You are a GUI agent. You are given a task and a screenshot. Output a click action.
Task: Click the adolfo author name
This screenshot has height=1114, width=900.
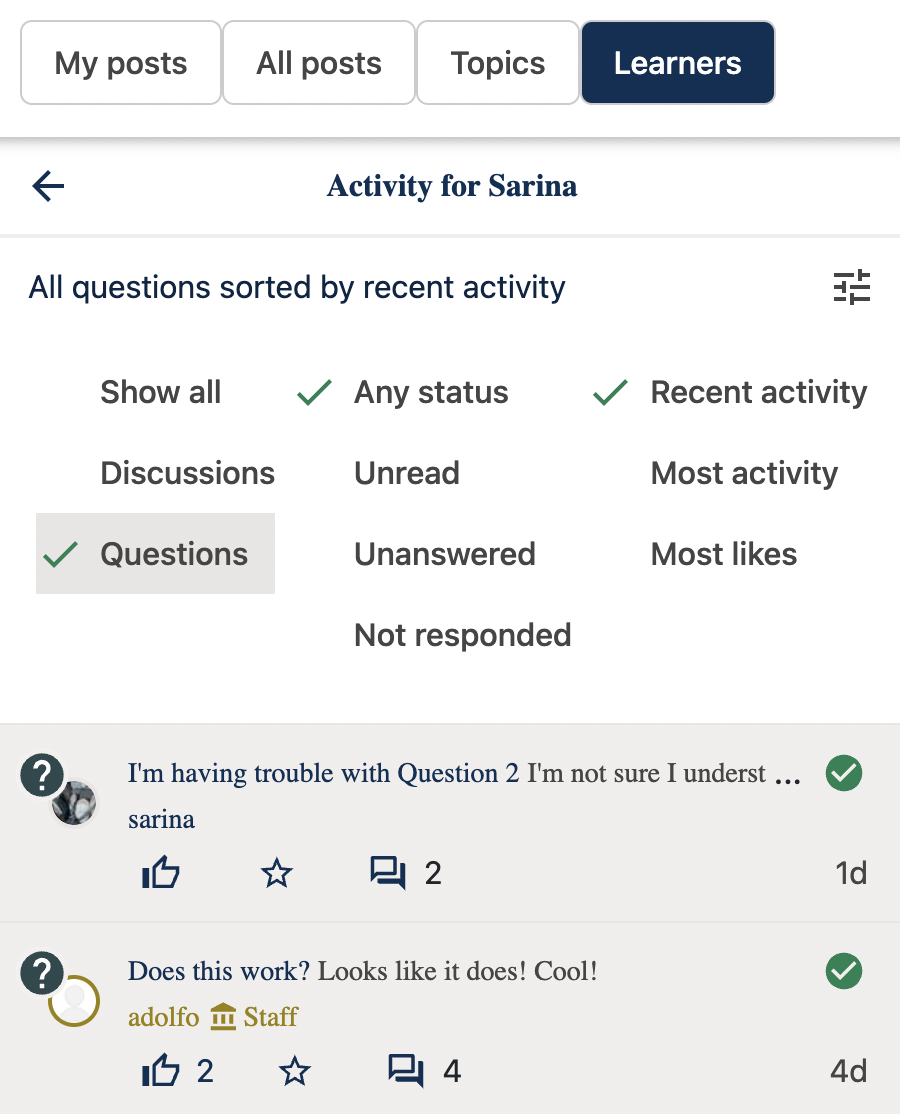pyautogui.click(x=163, y=1017)
